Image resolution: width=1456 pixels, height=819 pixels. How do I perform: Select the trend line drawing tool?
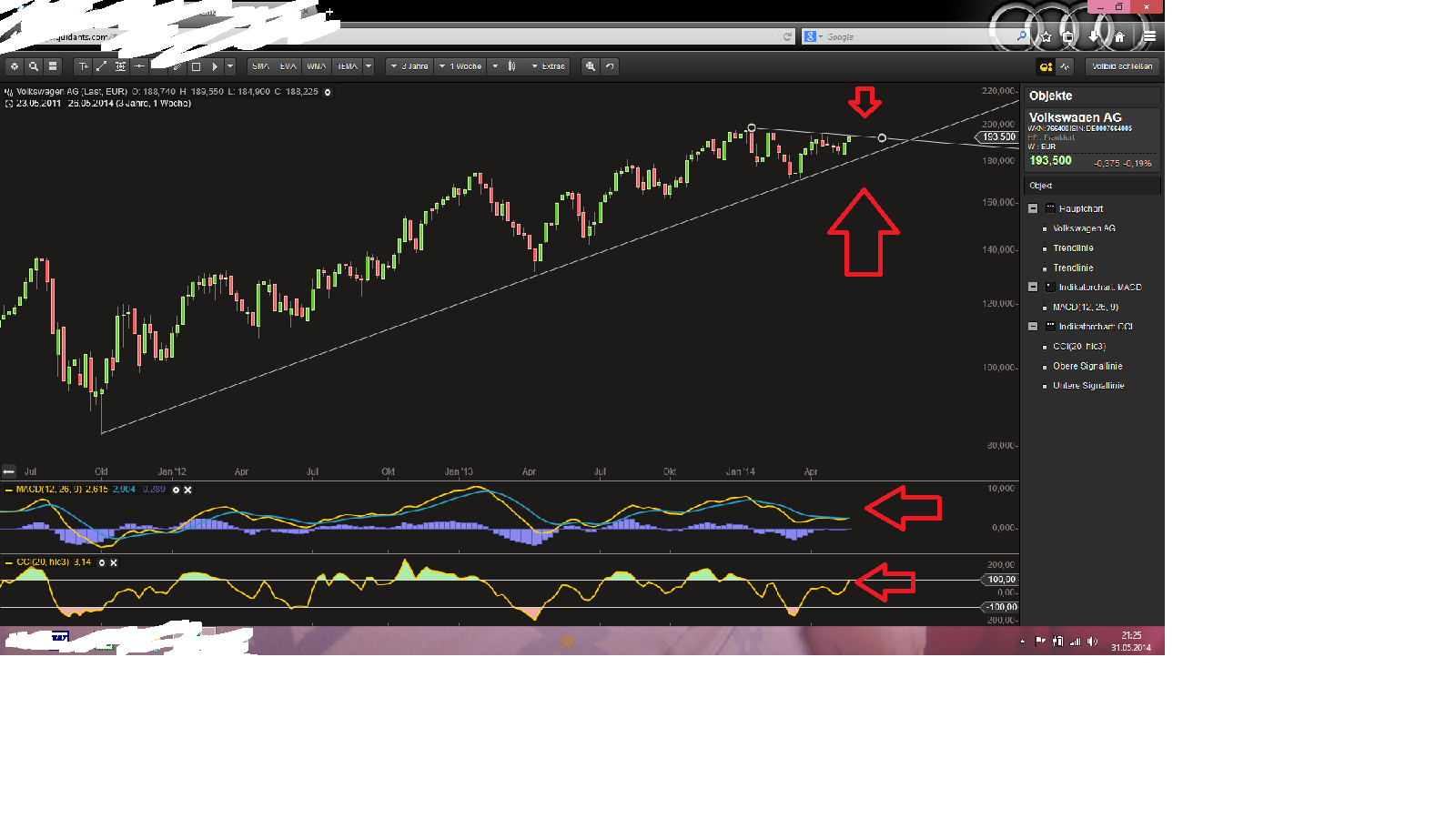click(x=102, y=66)
